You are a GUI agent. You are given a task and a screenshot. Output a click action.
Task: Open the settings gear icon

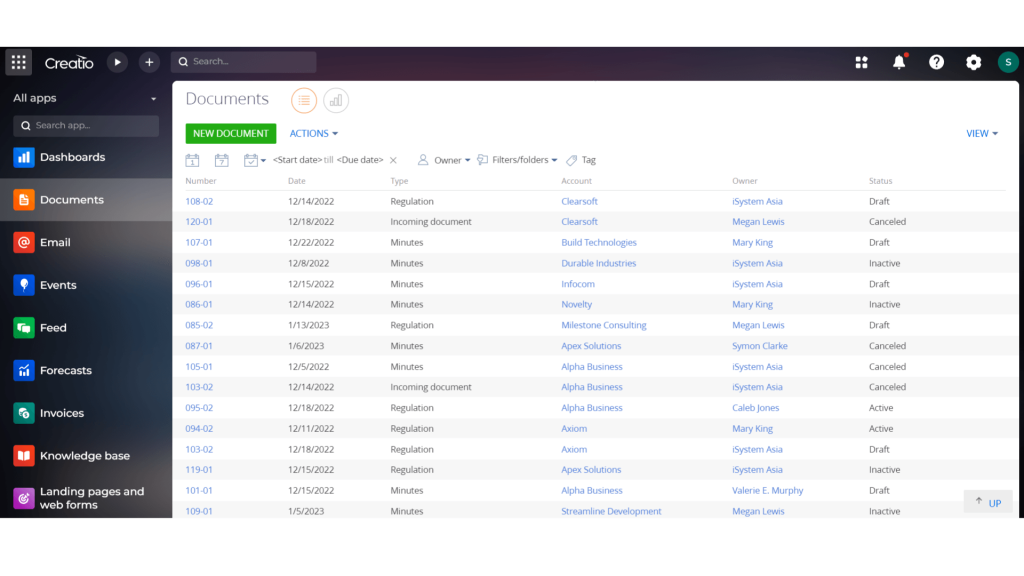point(973,61)
